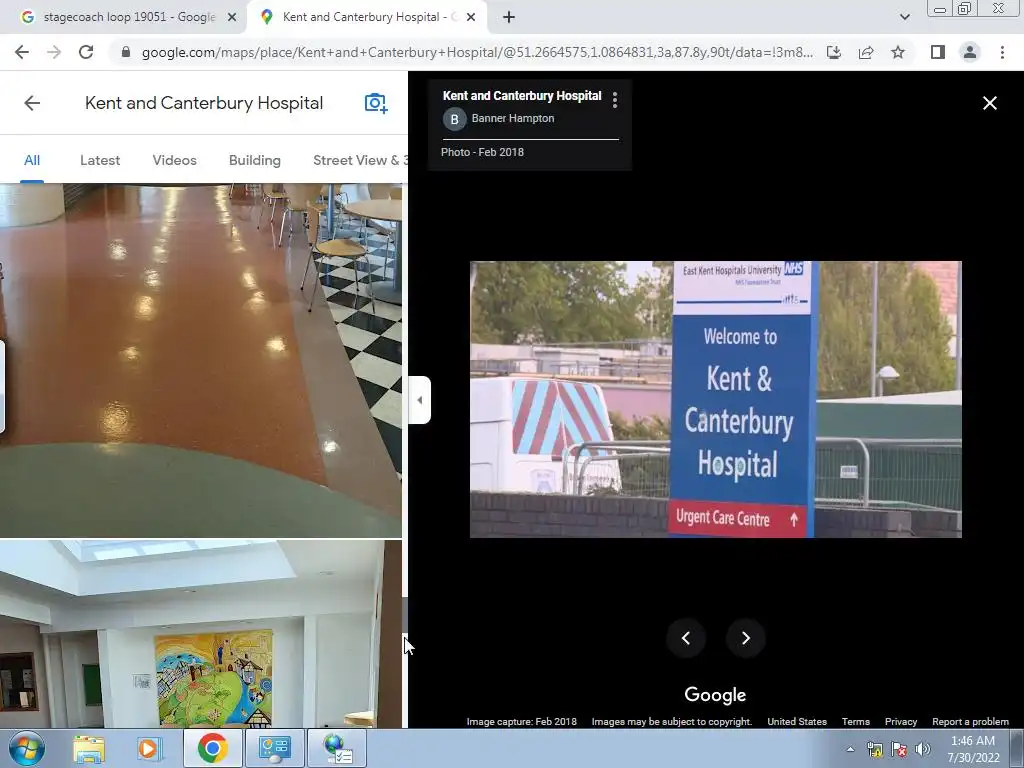Viewport: 1024px width, 768px height.
Task: Select the All photos tab
Action: click(32, 160)
